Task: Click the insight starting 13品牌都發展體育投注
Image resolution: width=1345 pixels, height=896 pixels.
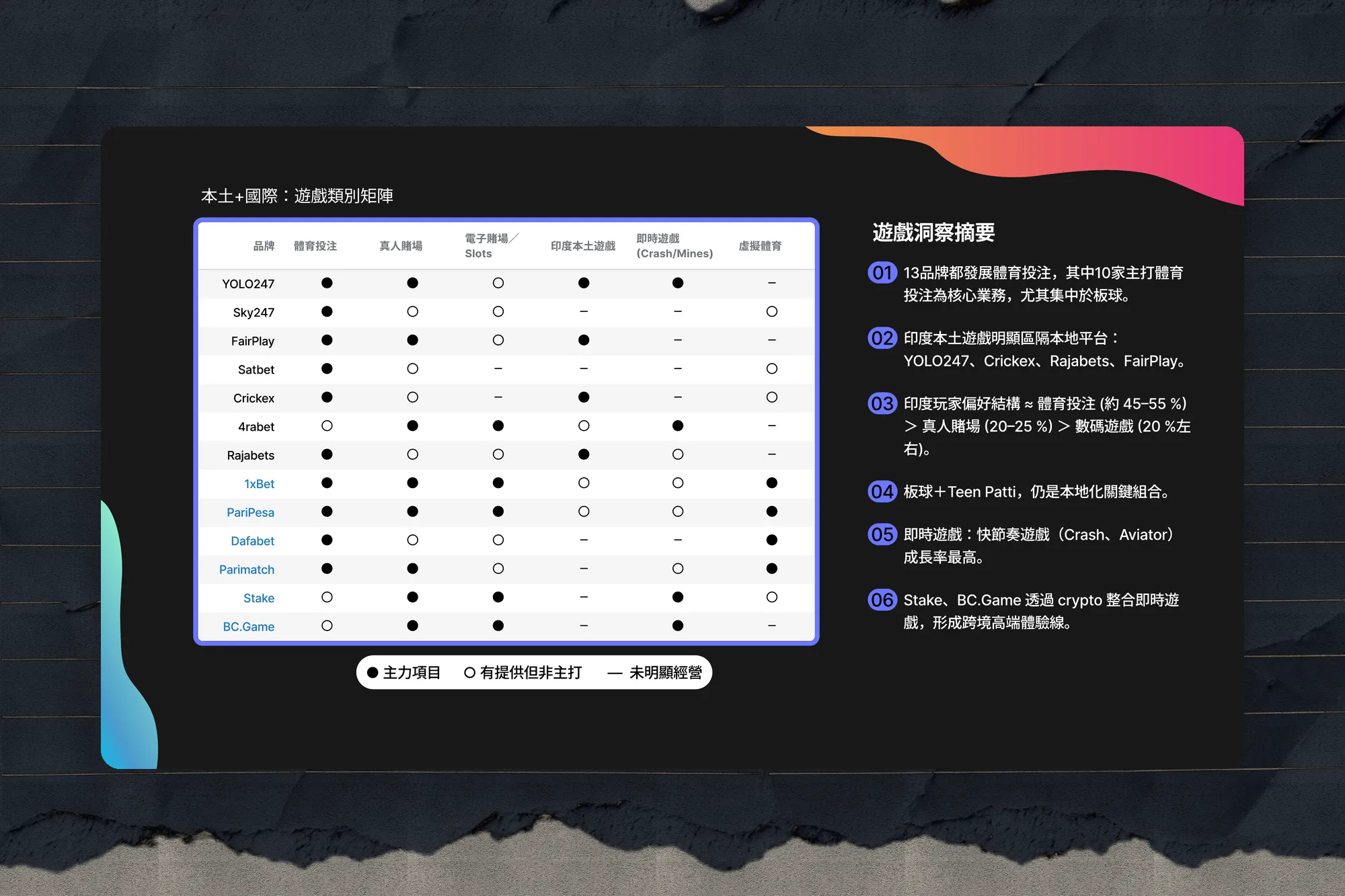Action: [x=1044, y=284]
